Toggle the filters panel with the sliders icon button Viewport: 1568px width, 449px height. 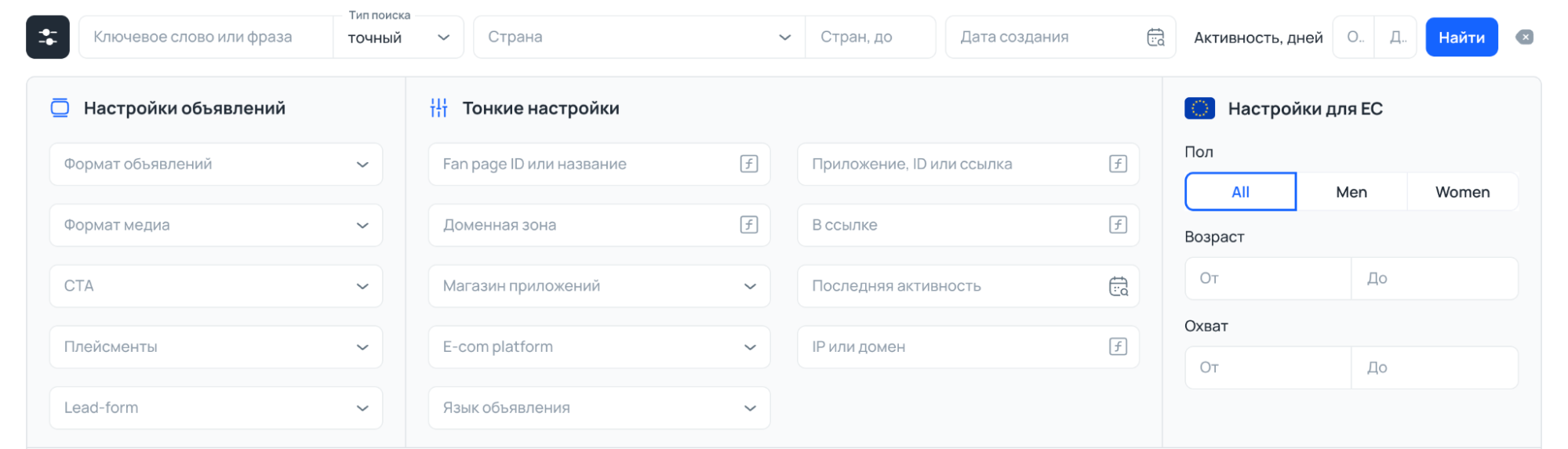48,37
